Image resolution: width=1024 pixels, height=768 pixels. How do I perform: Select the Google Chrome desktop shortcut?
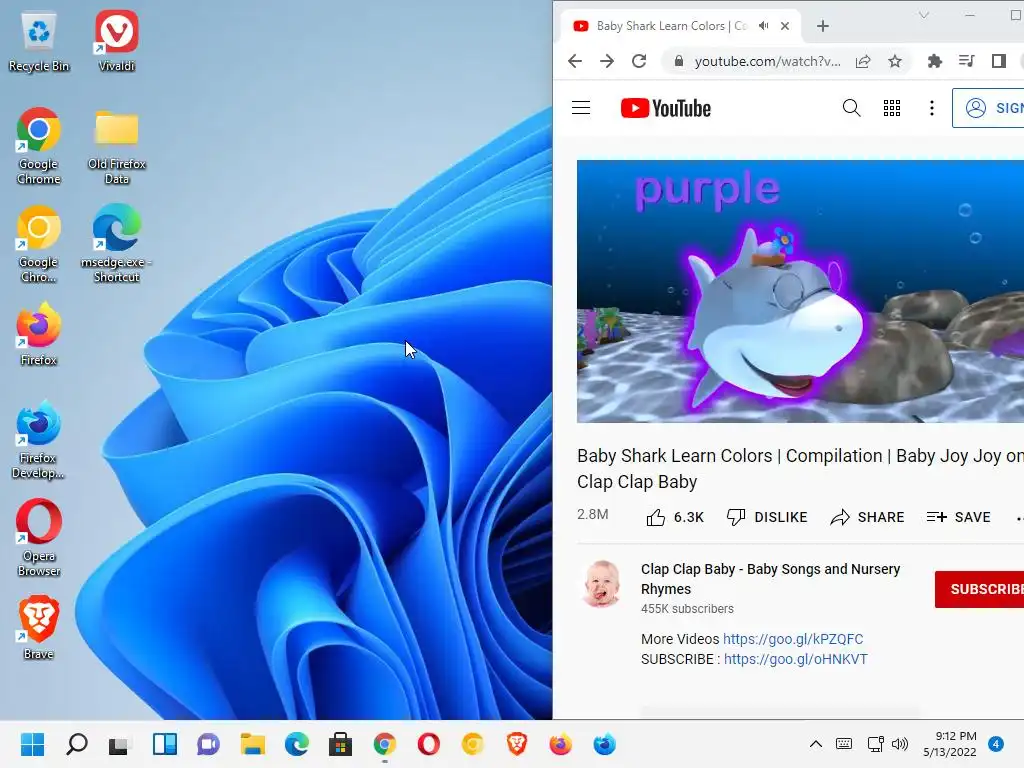point(39,147)
